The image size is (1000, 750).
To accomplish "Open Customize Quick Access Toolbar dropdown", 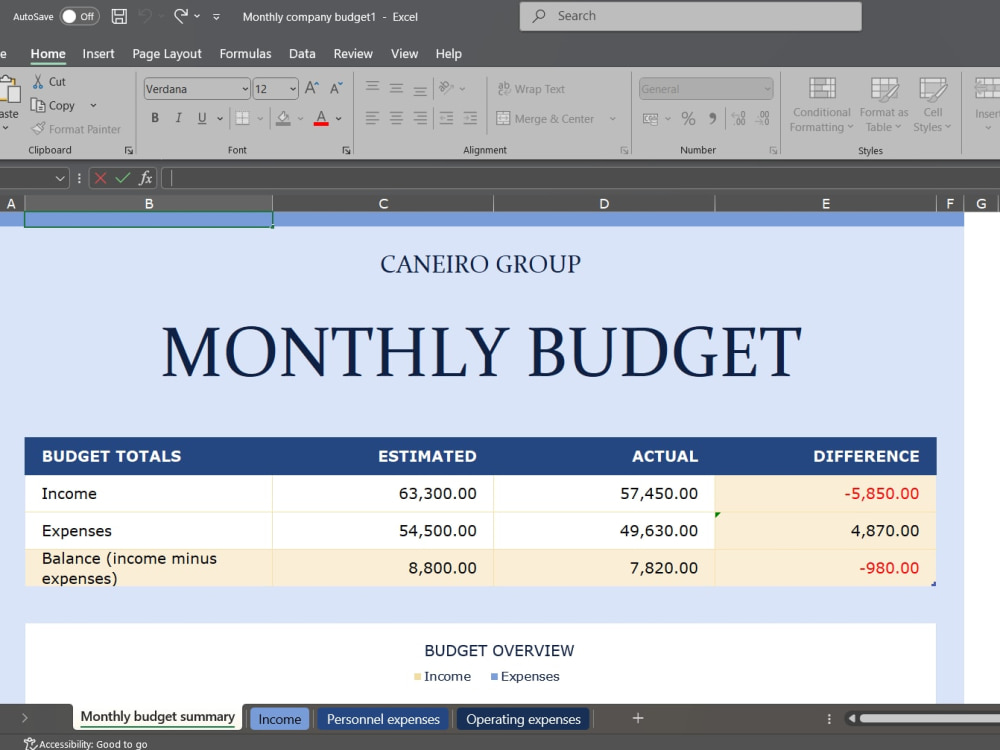I will point(216,17).
